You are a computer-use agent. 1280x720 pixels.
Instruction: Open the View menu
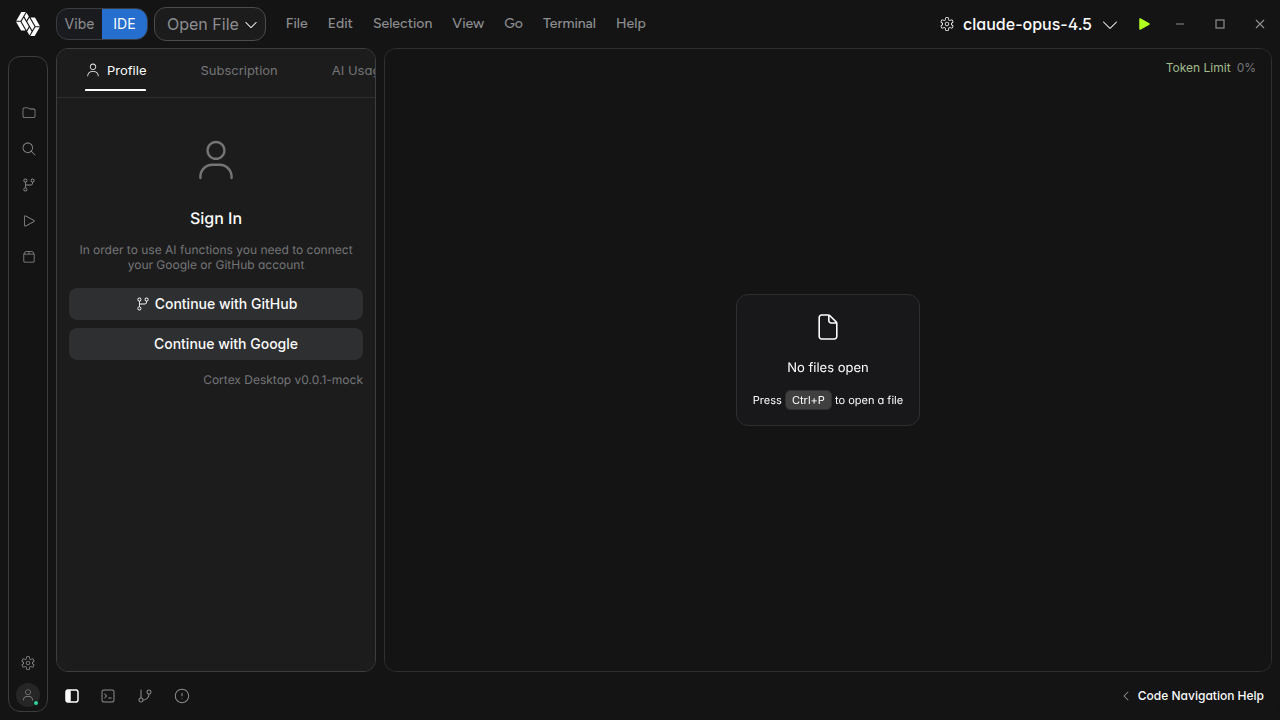click(468, 23)
